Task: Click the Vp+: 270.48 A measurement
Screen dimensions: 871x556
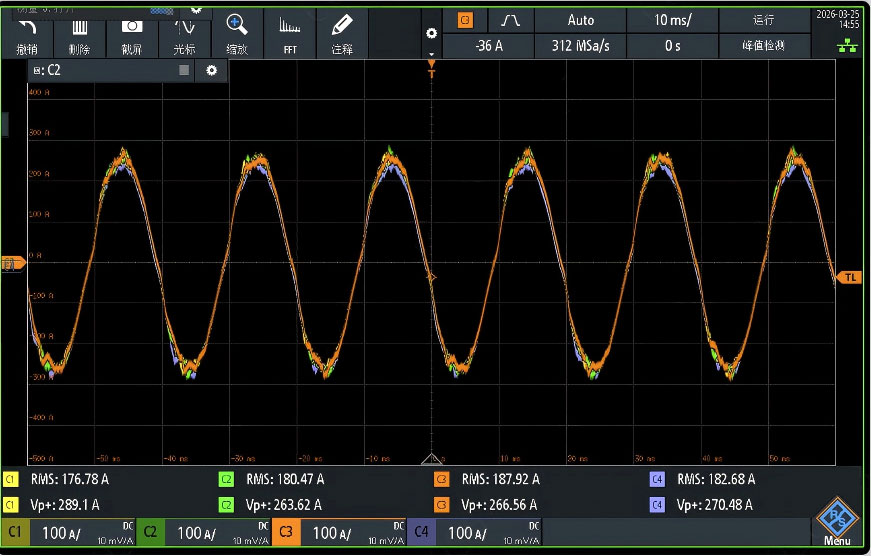Action: [714, 505]
